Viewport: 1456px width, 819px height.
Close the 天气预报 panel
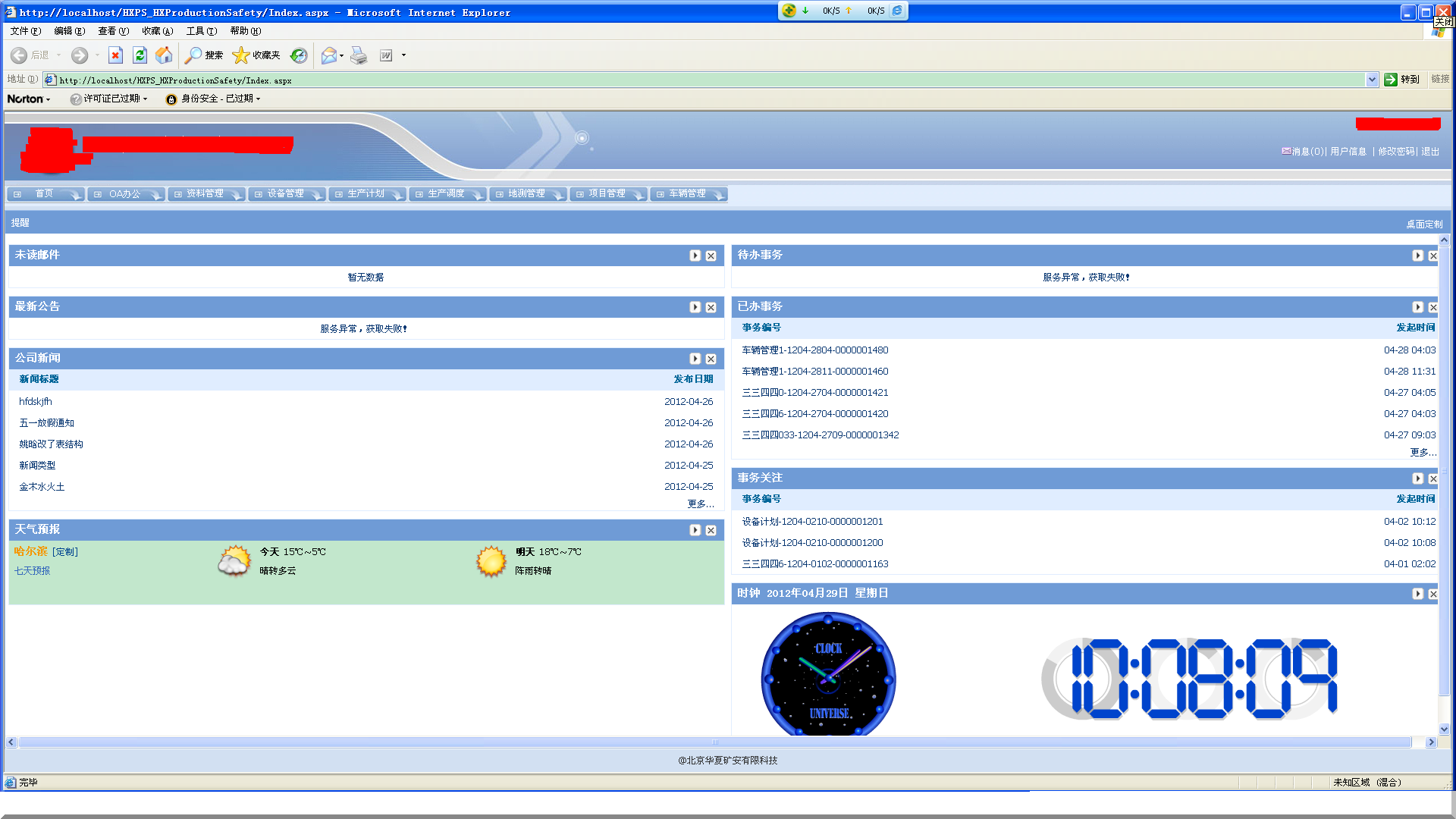[711, 530]
